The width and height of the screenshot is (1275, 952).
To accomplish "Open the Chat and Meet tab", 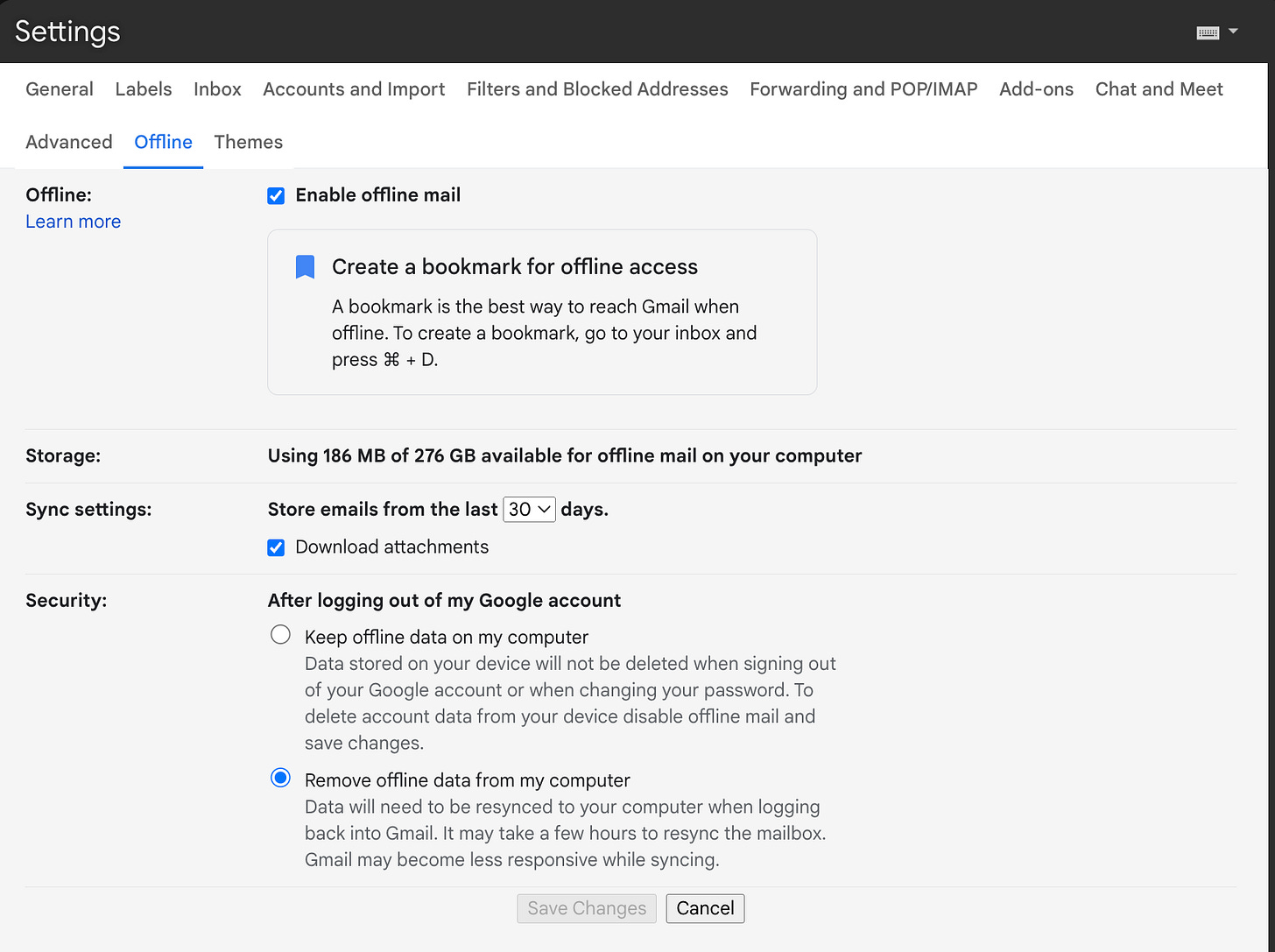I will (1159, 89).
